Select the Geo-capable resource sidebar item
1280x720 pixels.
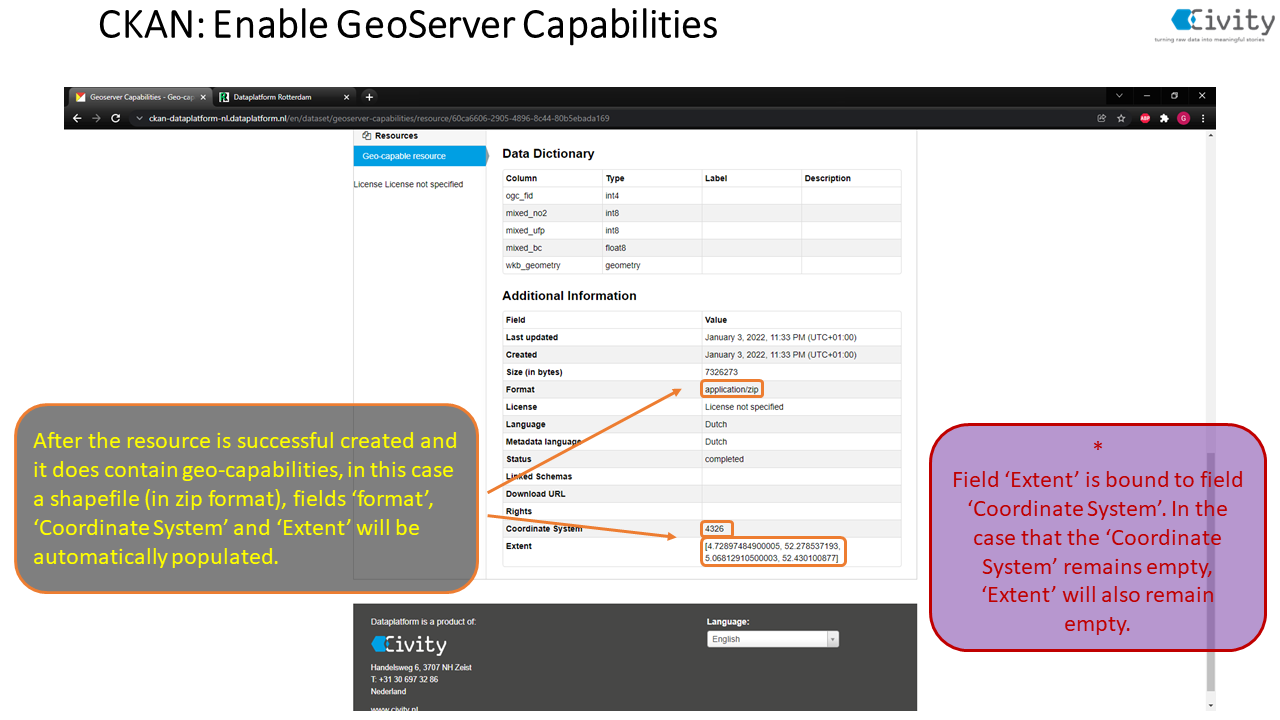[x=419, y=156]
